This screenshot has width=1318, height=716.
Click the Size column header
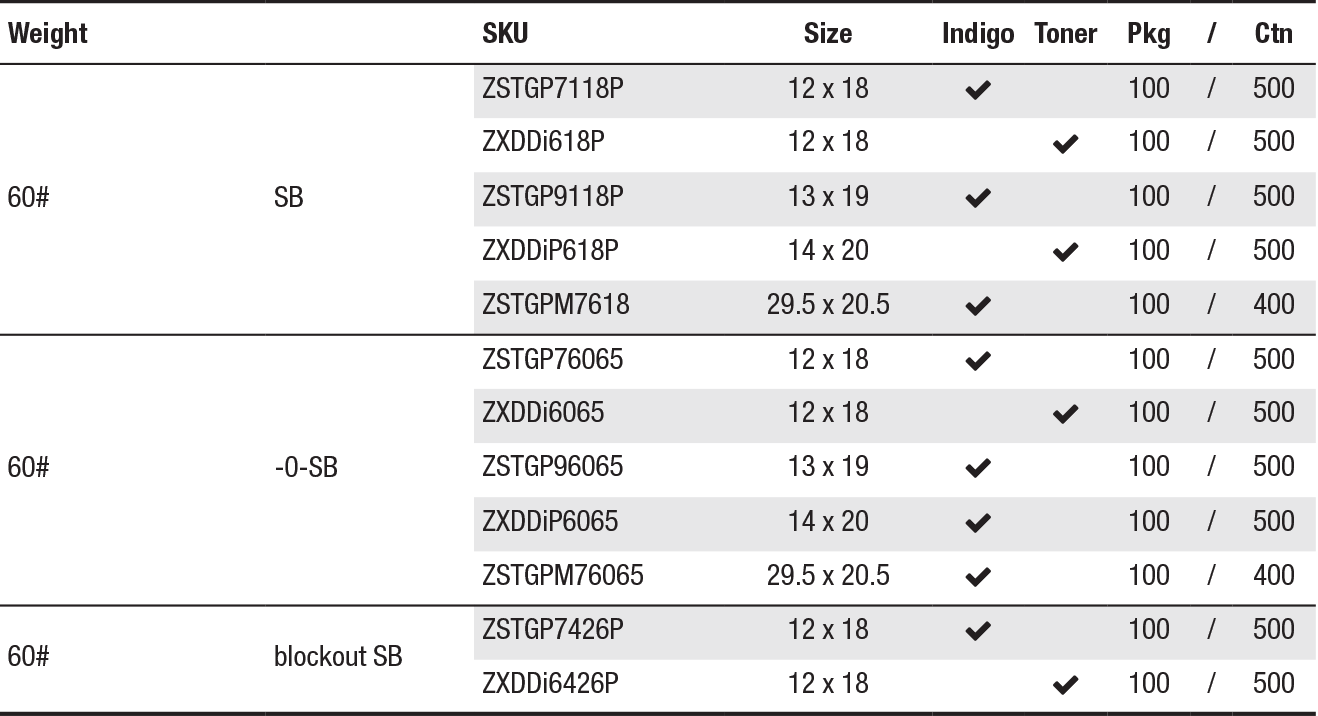click(828, 33)
